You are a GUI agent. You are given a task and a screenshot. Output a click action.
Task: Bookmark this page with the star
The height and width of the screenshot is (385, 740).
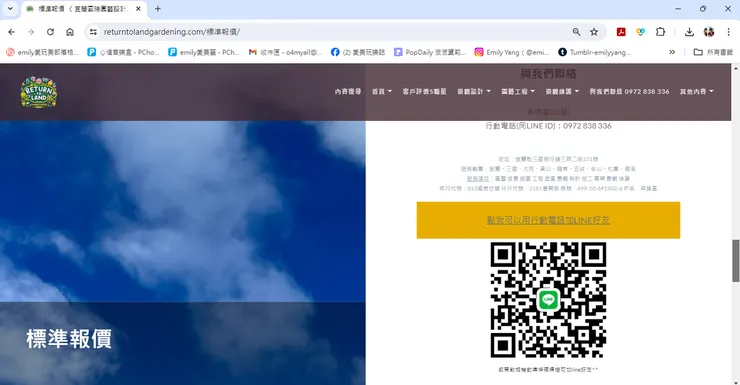[x=594, y=32]
